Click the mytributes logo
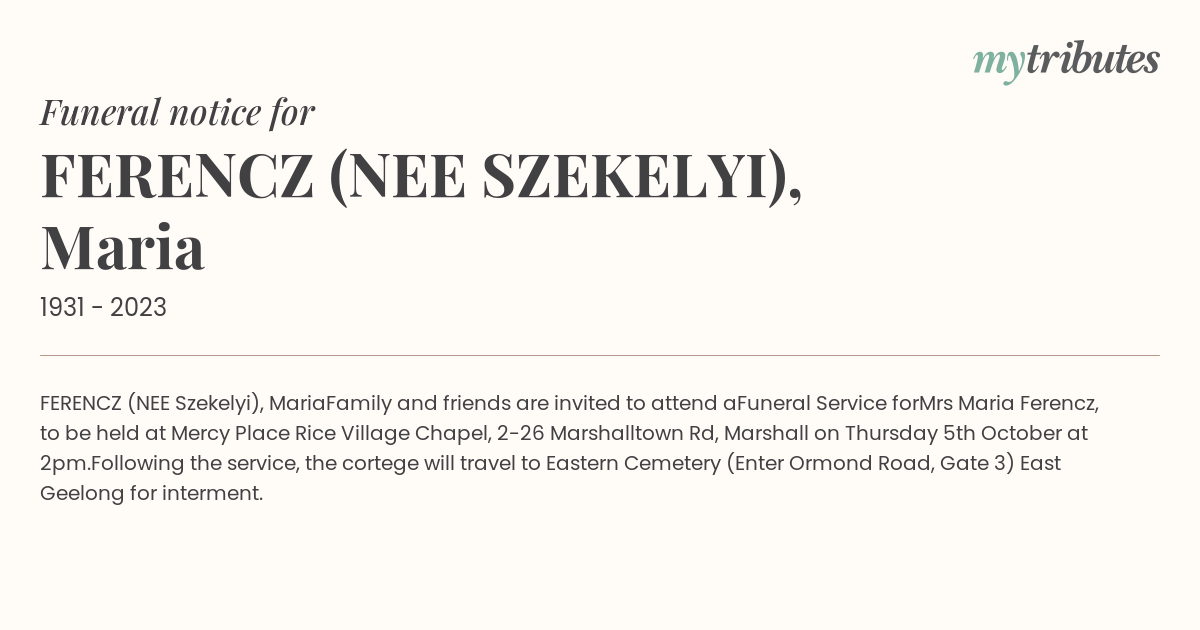 click(1066, 62)
